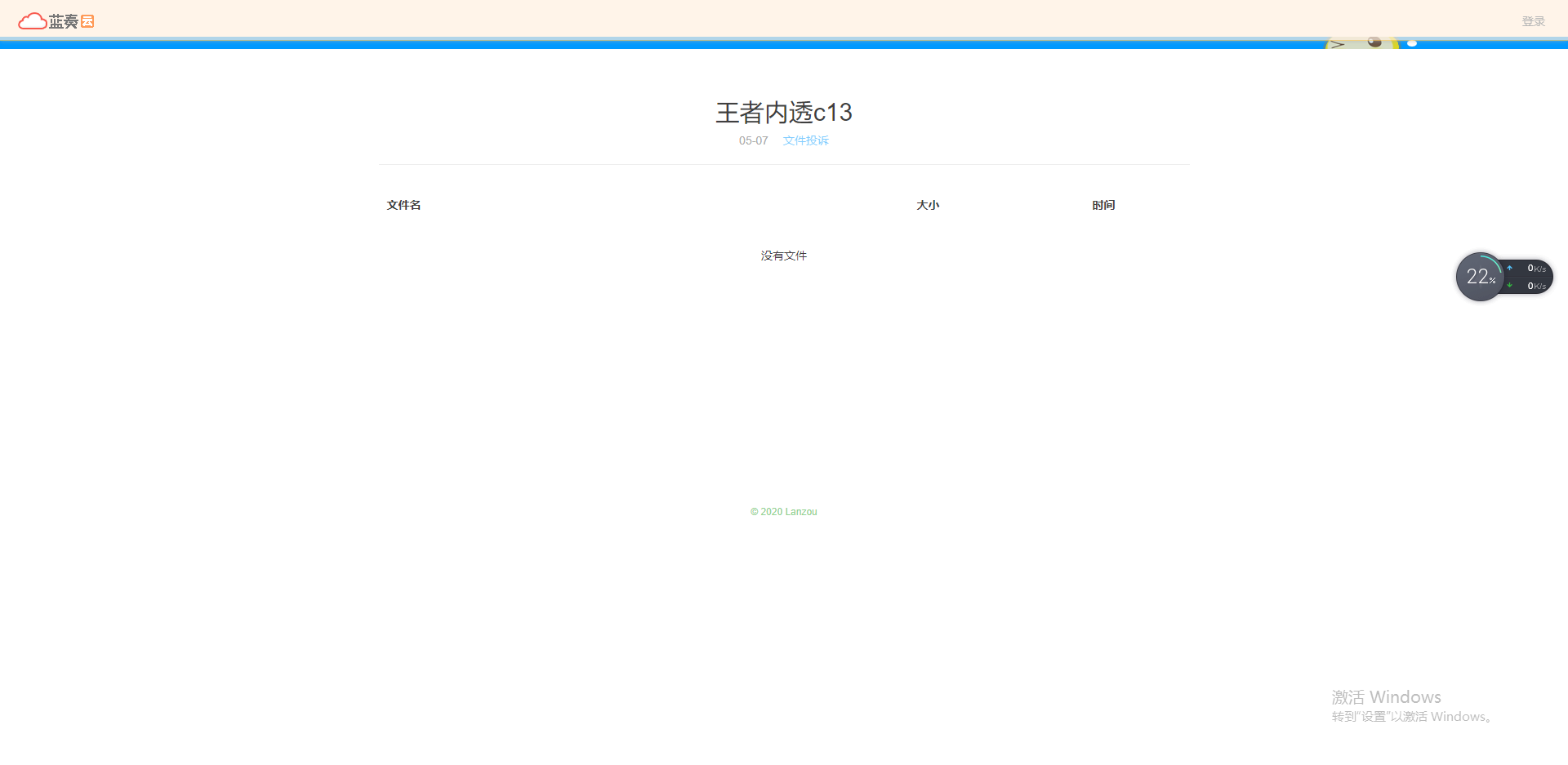
Task: Click the upload 0 K/s speed readout
Action: pyautogui.click(x=1536, y=268)
